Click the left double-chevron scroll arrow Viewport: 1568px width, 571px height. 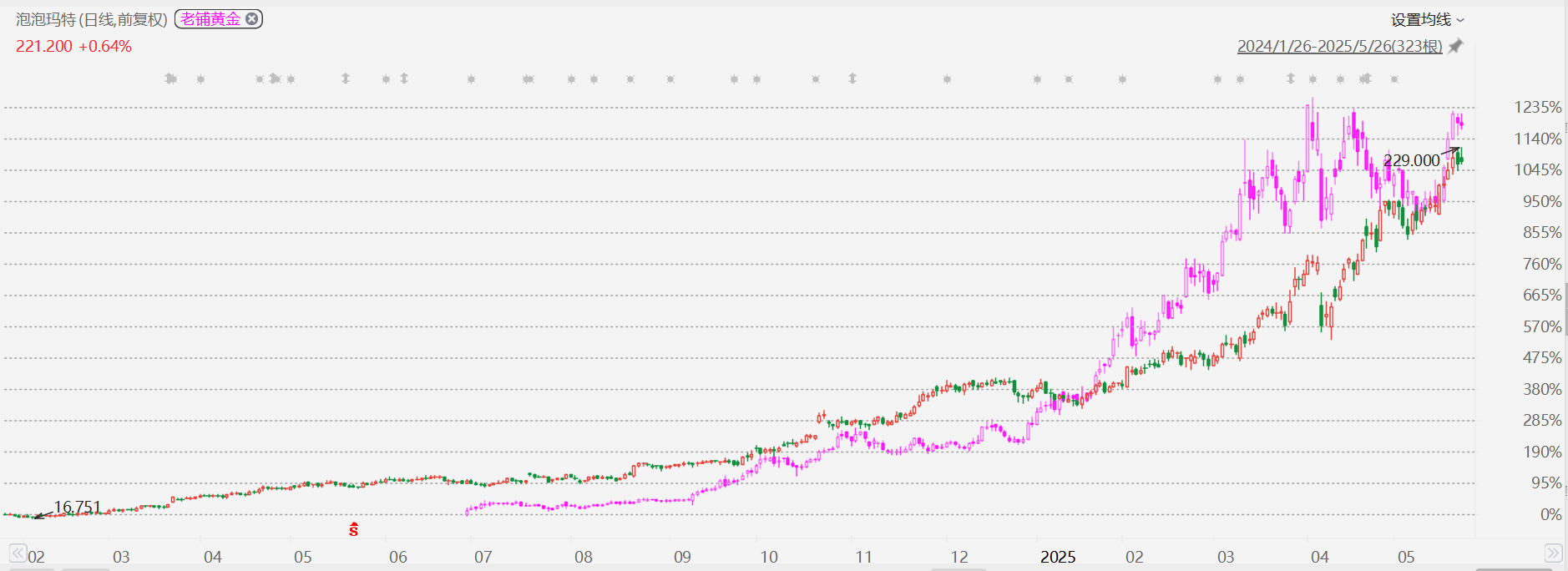click(x=18, y=553)
